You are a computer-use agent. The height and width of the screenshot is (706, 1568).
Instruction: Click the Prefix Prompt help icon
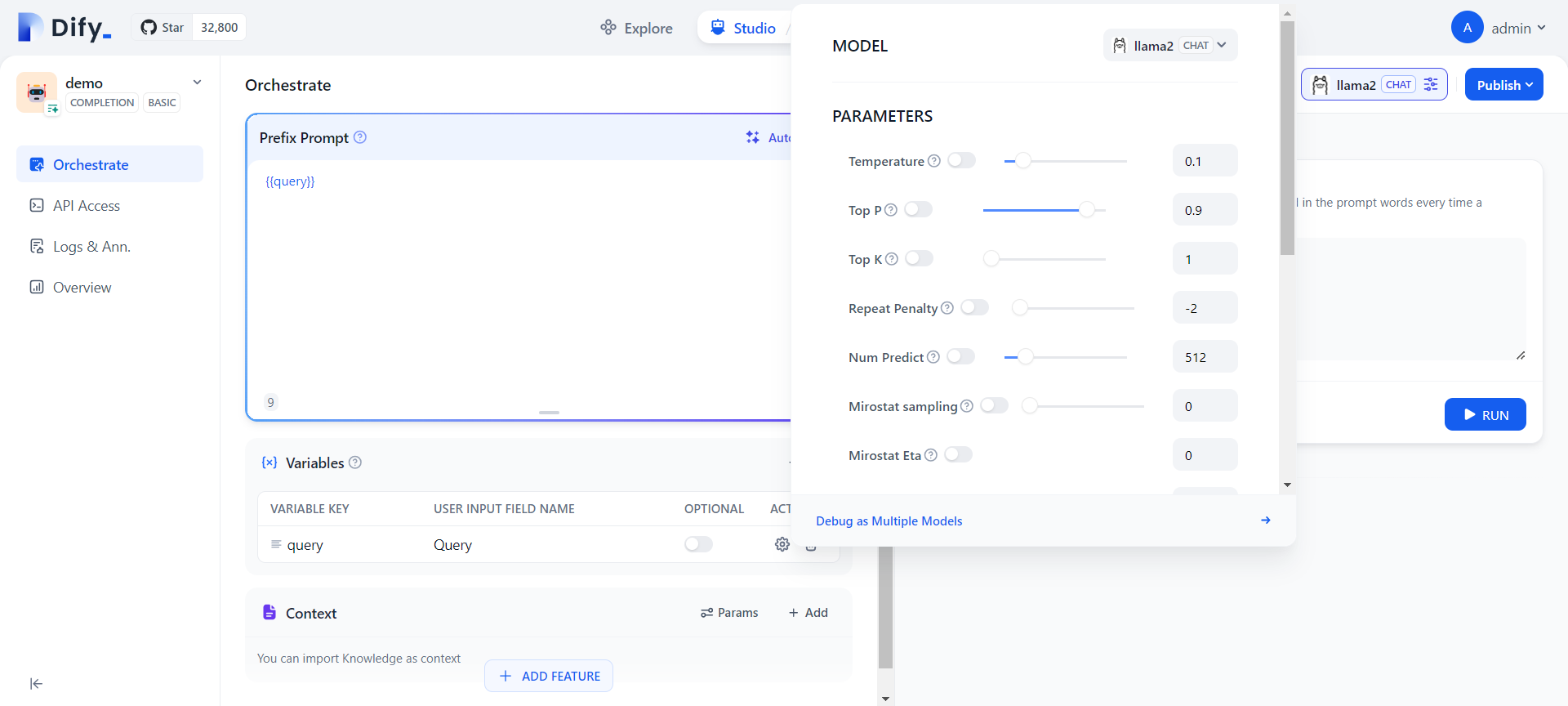coord(360,137)
